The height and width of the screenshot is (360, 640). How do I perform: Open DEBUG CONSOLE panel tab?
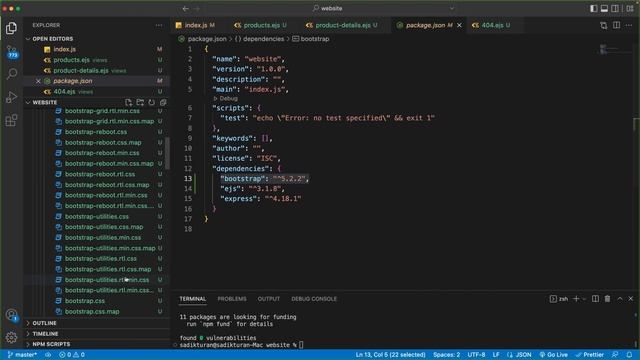pos(314,299)
